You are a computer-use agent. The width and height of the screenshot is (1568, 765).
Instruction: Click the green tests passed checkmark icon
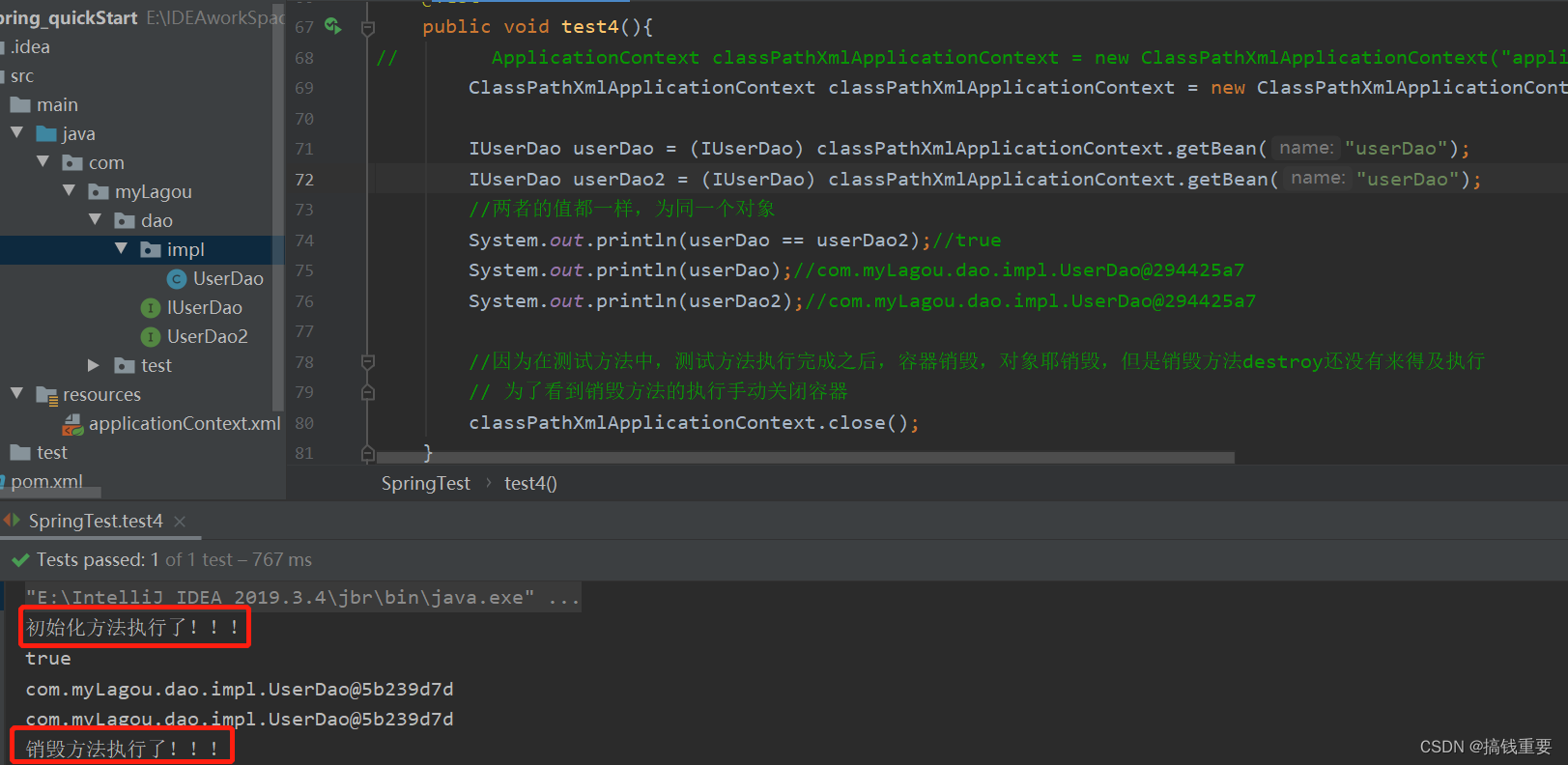(20, 560)
